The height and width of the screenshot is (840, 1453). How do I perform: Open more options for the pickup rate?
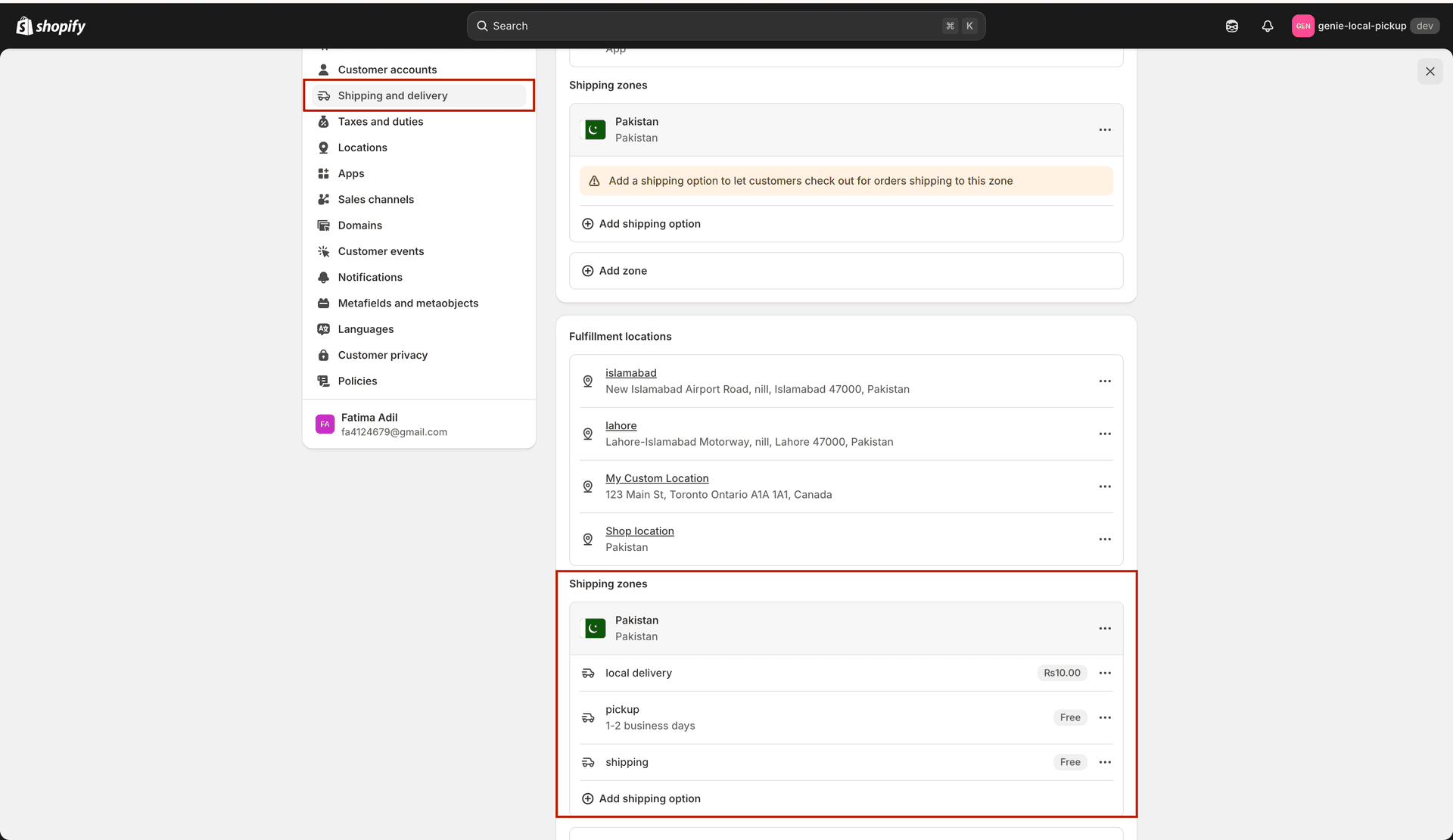tap(1104, 717)
